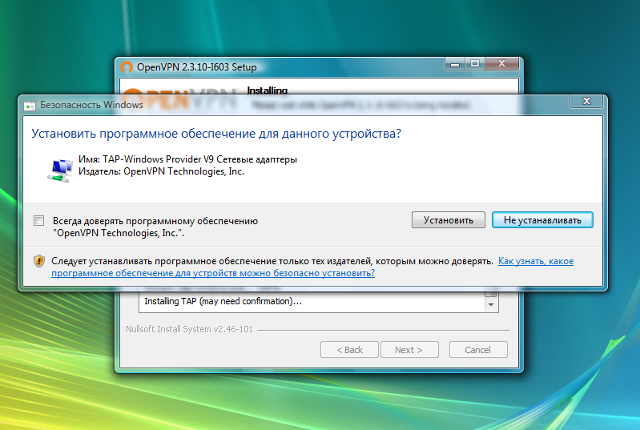Click < Back in the OpenVPN Setup window
Image resolution: width=640 pixels, height=430 pixels.
(x=349, y=350)
